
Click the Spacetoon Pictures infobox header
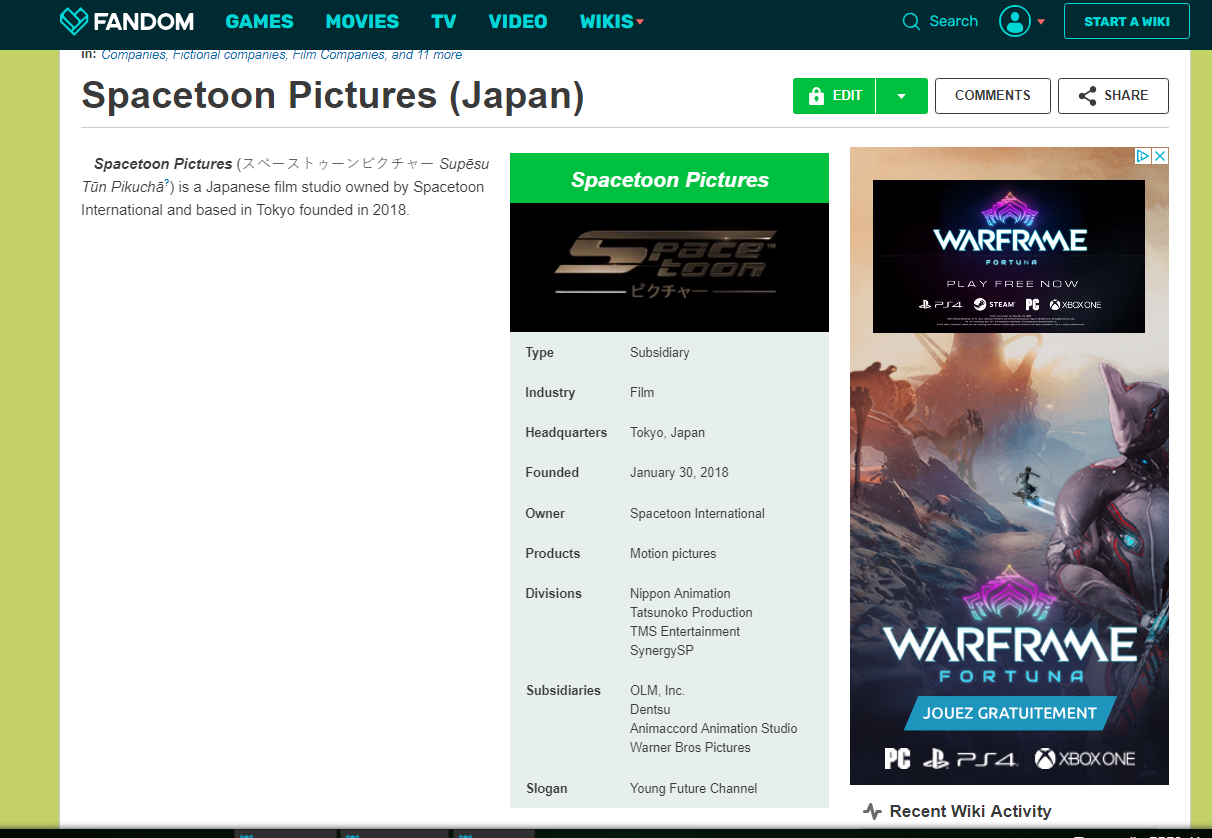click(x=669, y=179)
